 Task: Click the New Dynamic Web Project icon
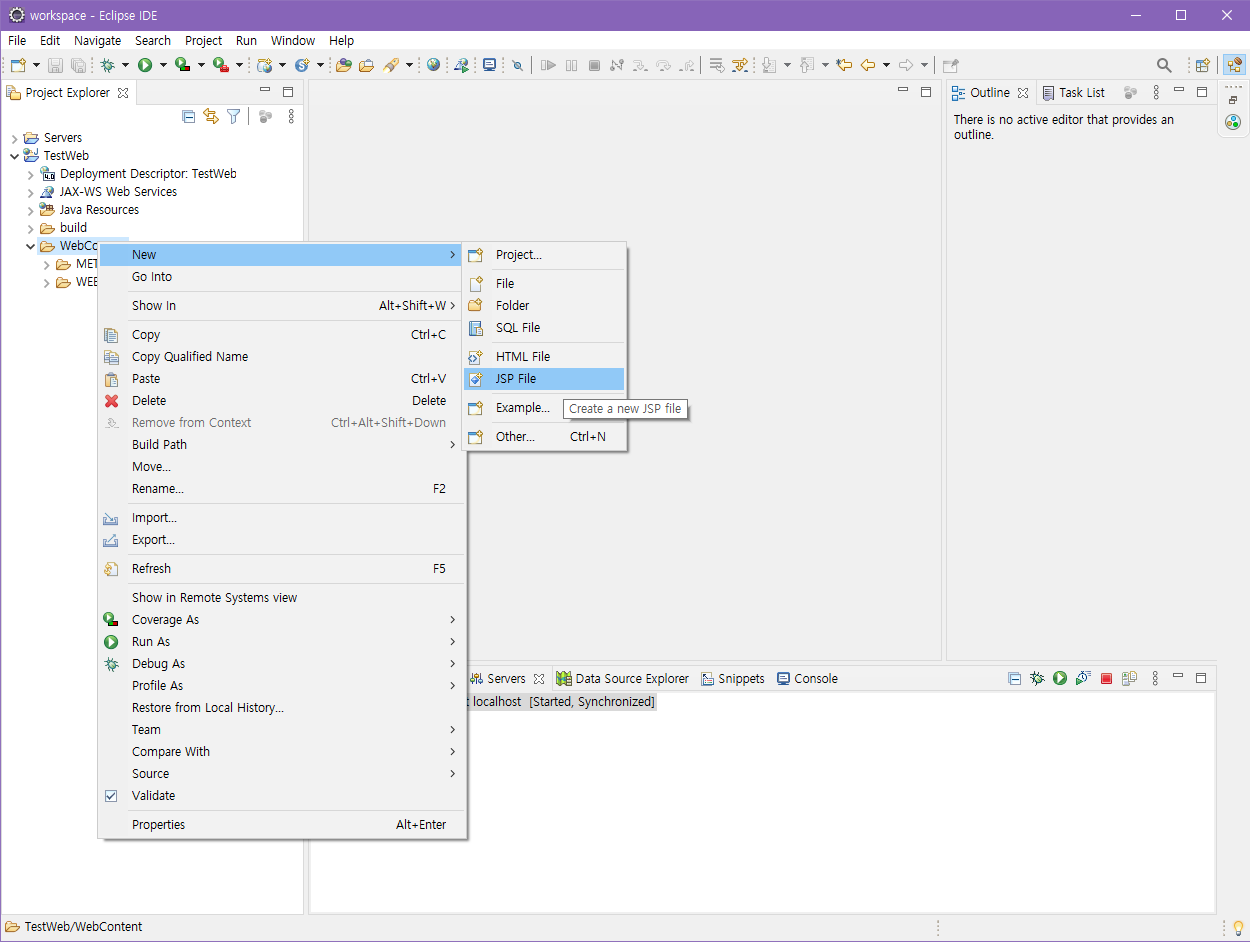264,65
